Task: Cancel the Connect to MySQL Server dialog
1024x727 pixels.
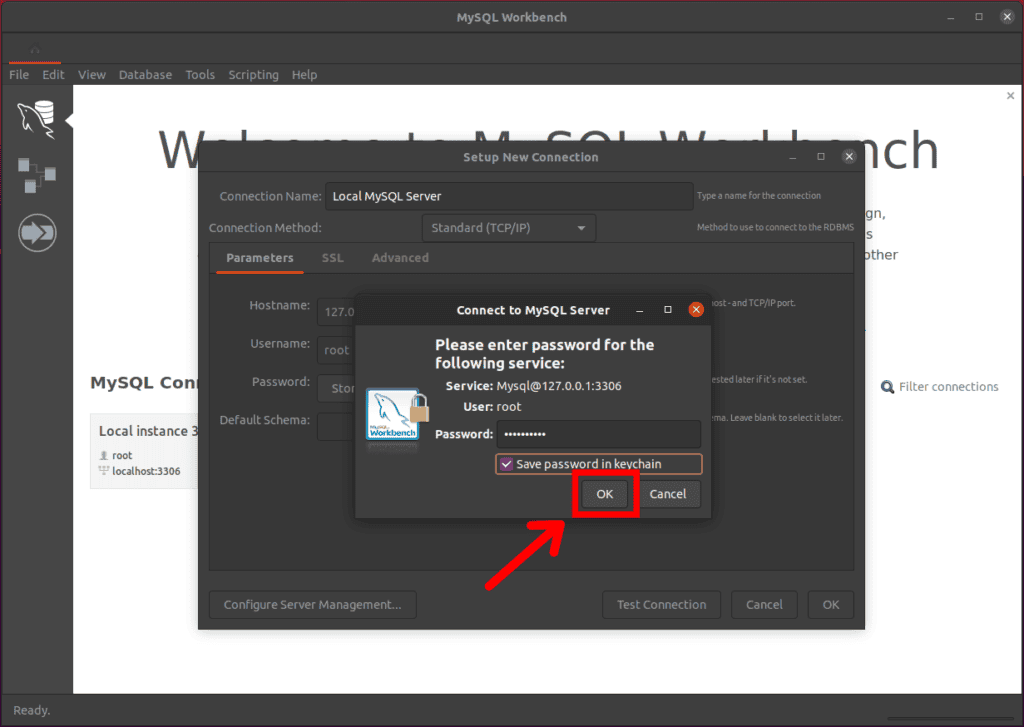Action: point(667,494)
